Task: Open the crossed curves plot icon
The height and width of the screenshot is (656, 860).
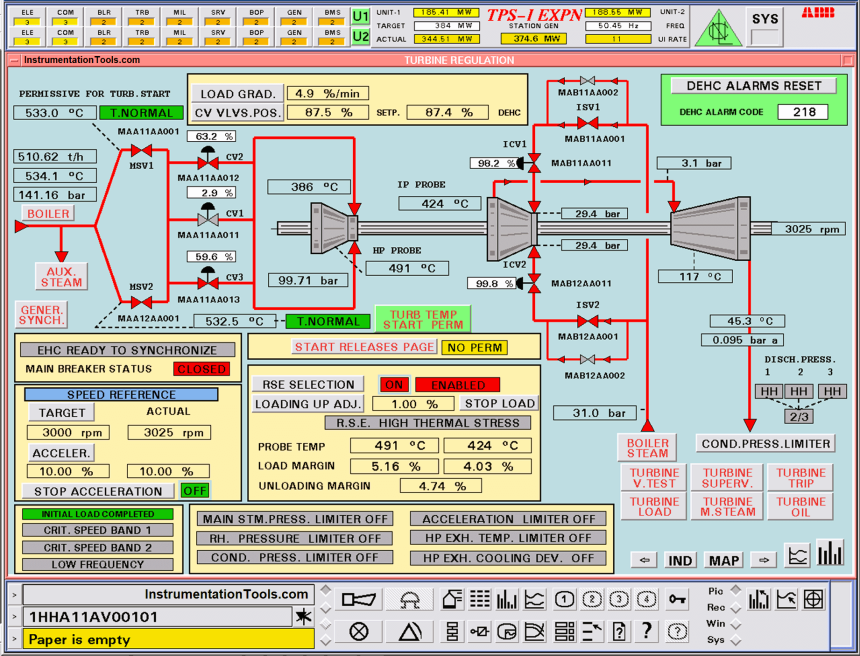Action: (x=535, y=631)
